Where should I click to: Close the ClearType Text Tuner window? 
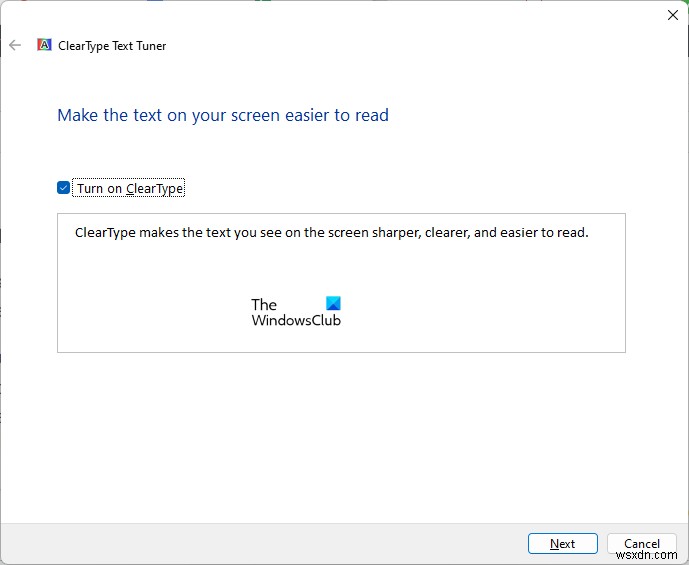[672, 15]
